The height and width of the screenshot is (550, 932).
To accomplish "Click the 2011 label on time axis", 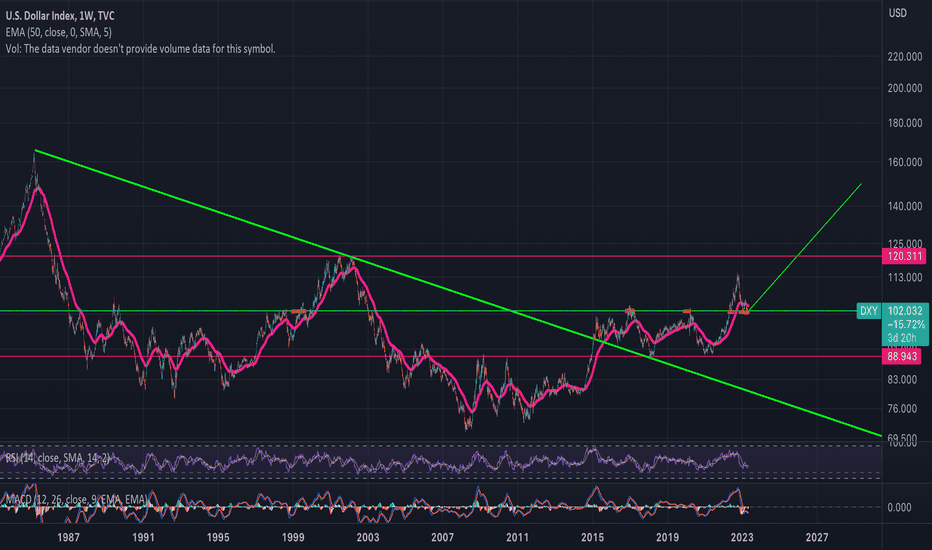I will tap(518, 538).
